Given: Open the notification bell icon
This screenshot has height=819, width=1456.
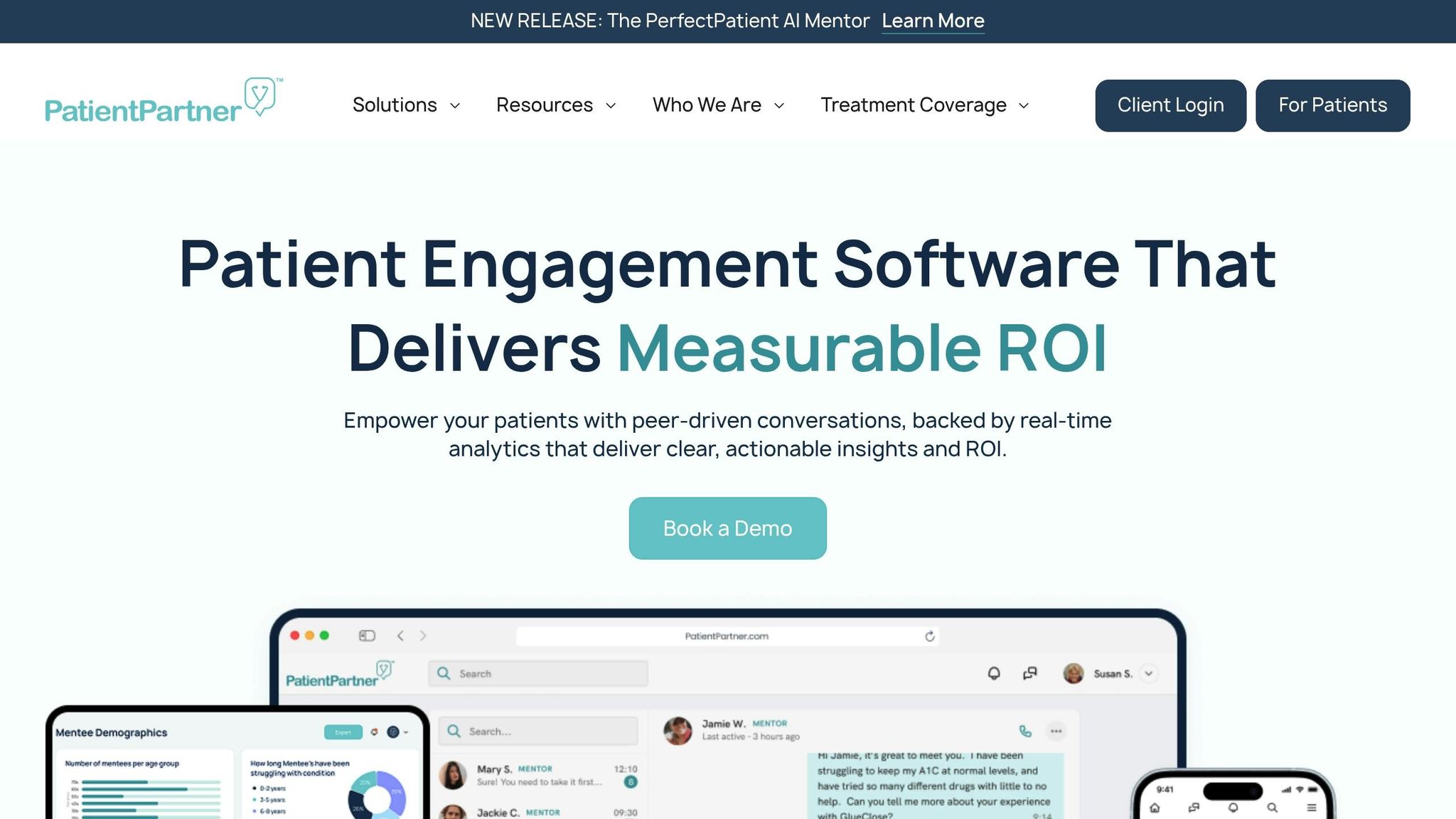Looking at the screenshot, I should coord(995,673).
